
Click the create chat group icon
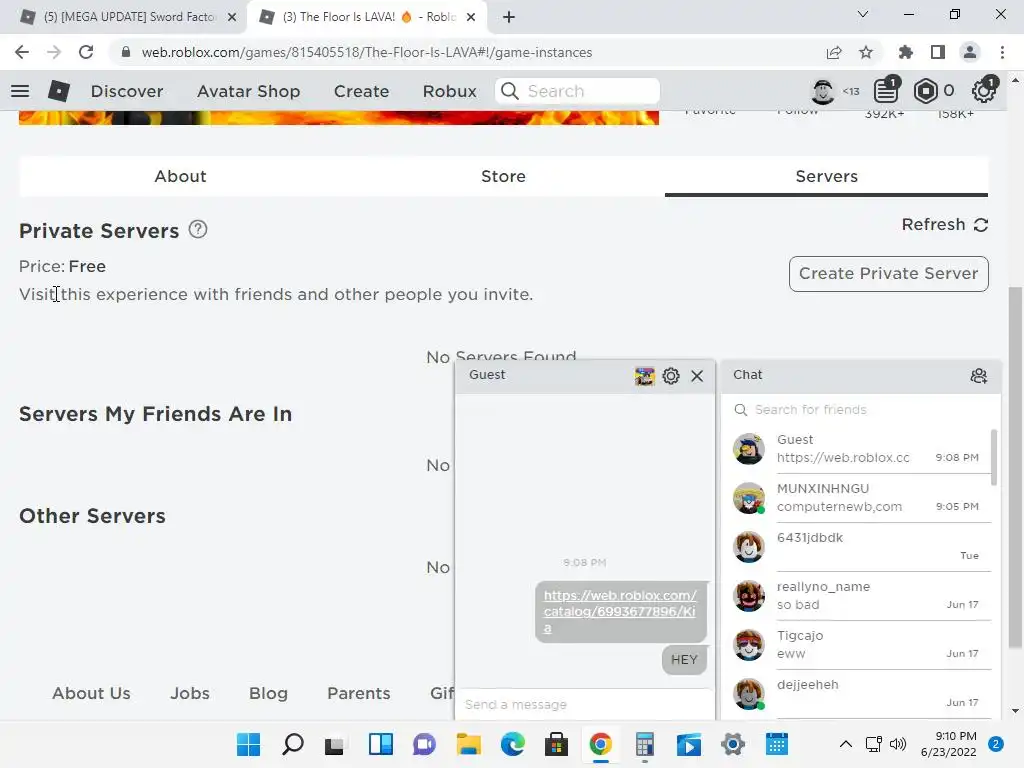coord(978,376)
